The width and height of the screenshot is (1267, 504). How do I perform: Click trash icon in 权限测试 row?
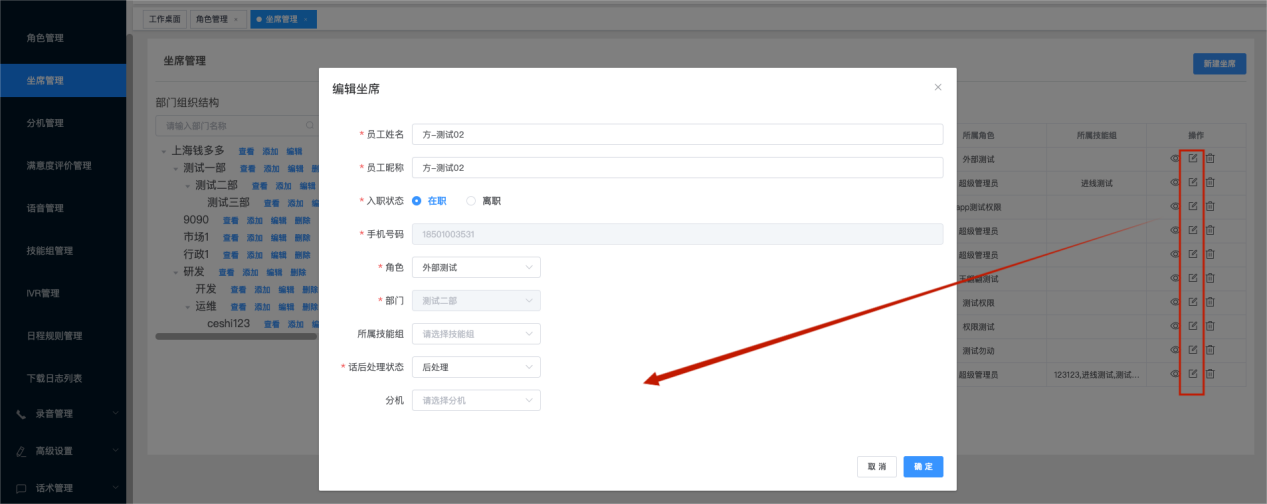[x=1209, y=326]
